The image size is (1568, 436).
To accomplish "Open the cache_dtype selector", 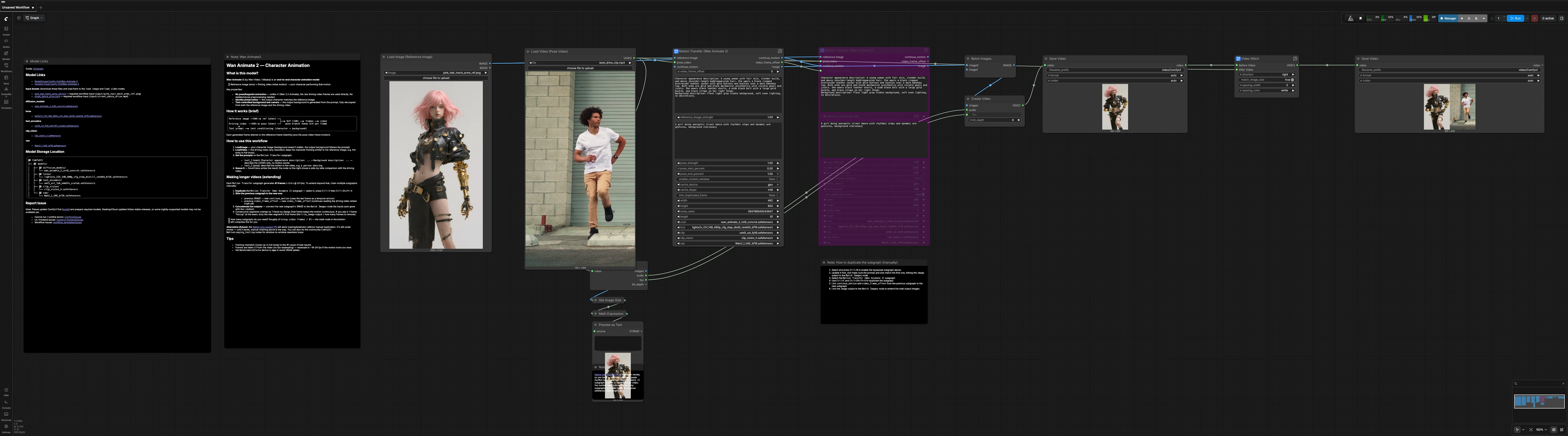I will (x=728, y=190).
